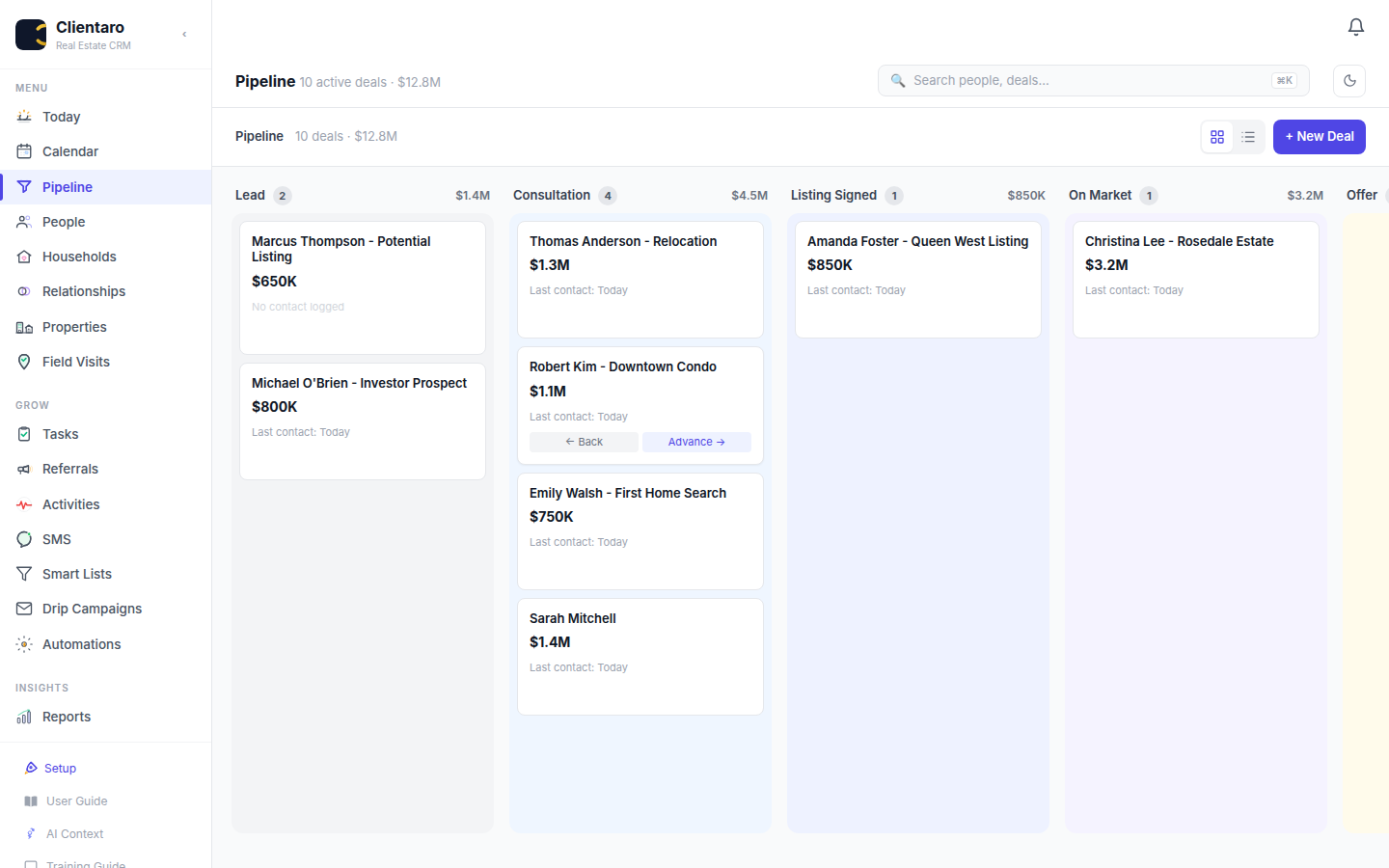Open the User Guide link
Viewport: 1389px width, 868px height.
[x=77, y=800]
